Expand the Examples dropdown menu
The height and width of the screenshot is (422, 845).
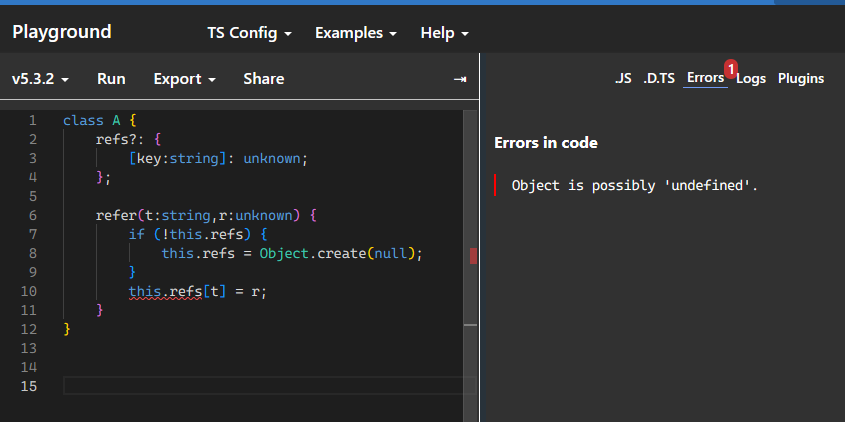point(355,33)
